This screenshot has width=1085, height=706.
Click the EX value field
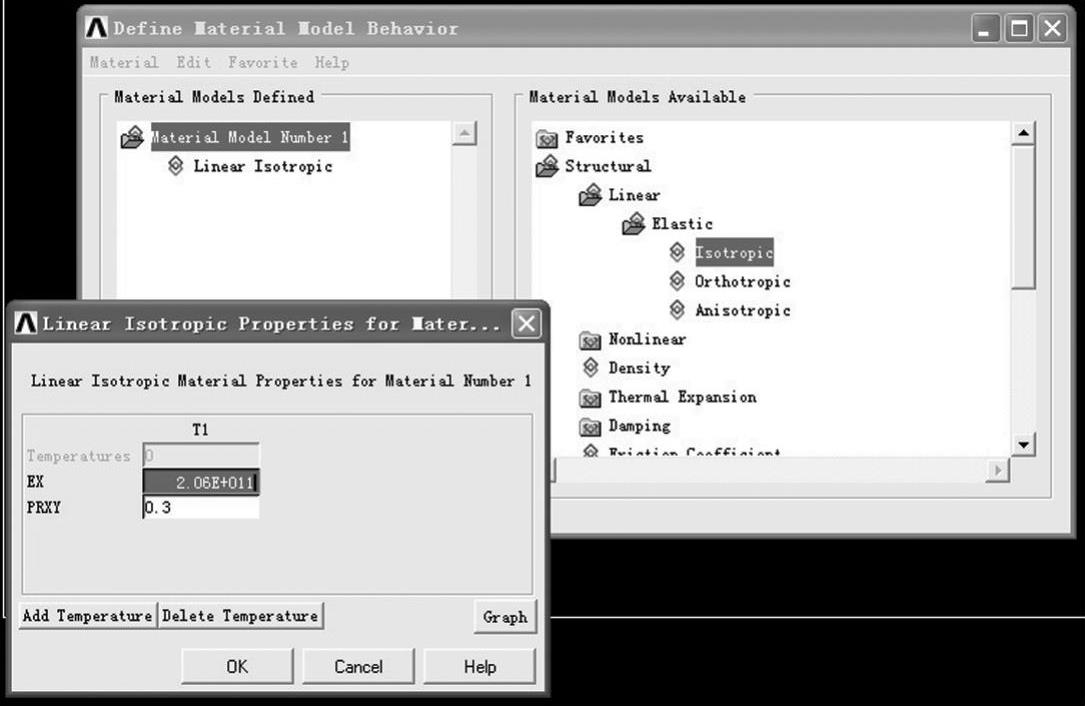(201, 482)
